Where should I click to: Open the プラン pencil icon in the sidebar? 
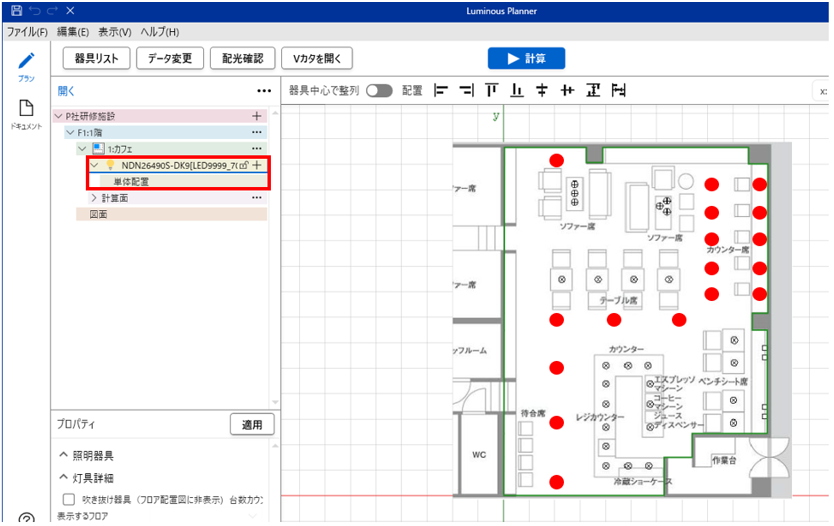(x=27, y=61)
